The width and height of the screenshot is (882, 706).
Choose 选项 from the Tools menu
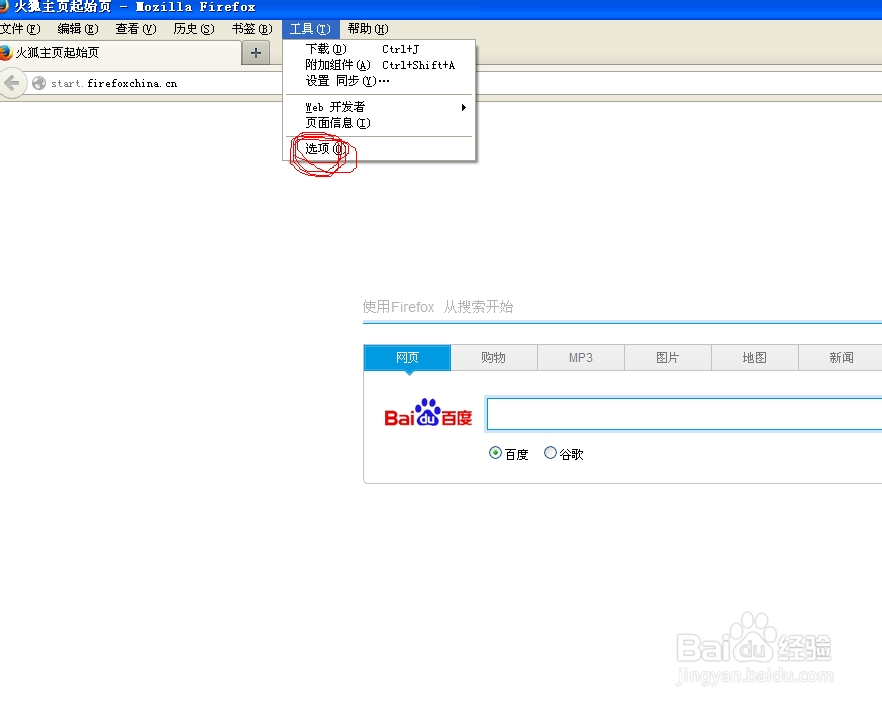point(380,149)
